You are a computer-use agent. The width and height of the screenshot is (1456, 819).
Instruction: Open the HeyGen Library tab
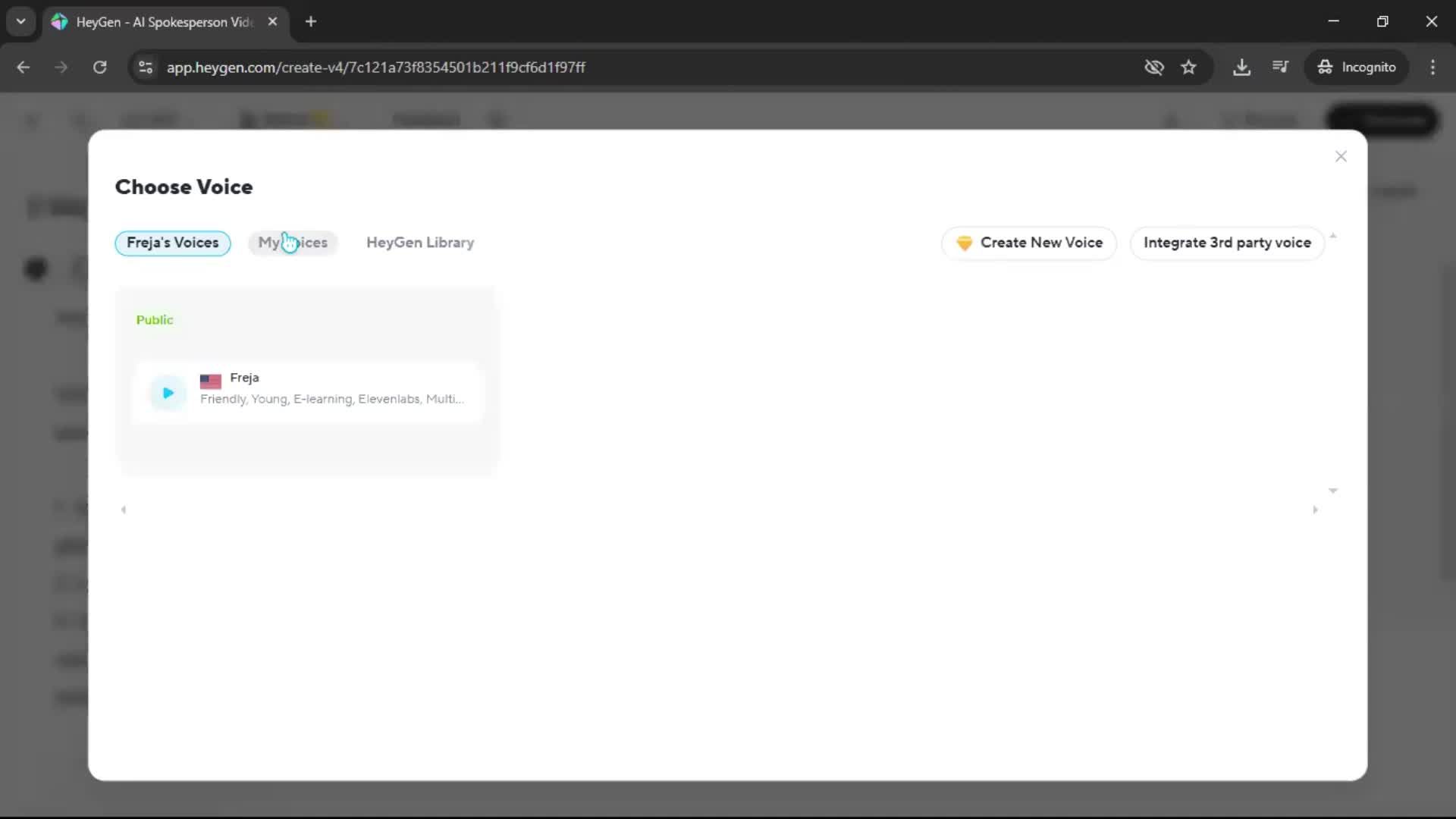click(420, 243)
